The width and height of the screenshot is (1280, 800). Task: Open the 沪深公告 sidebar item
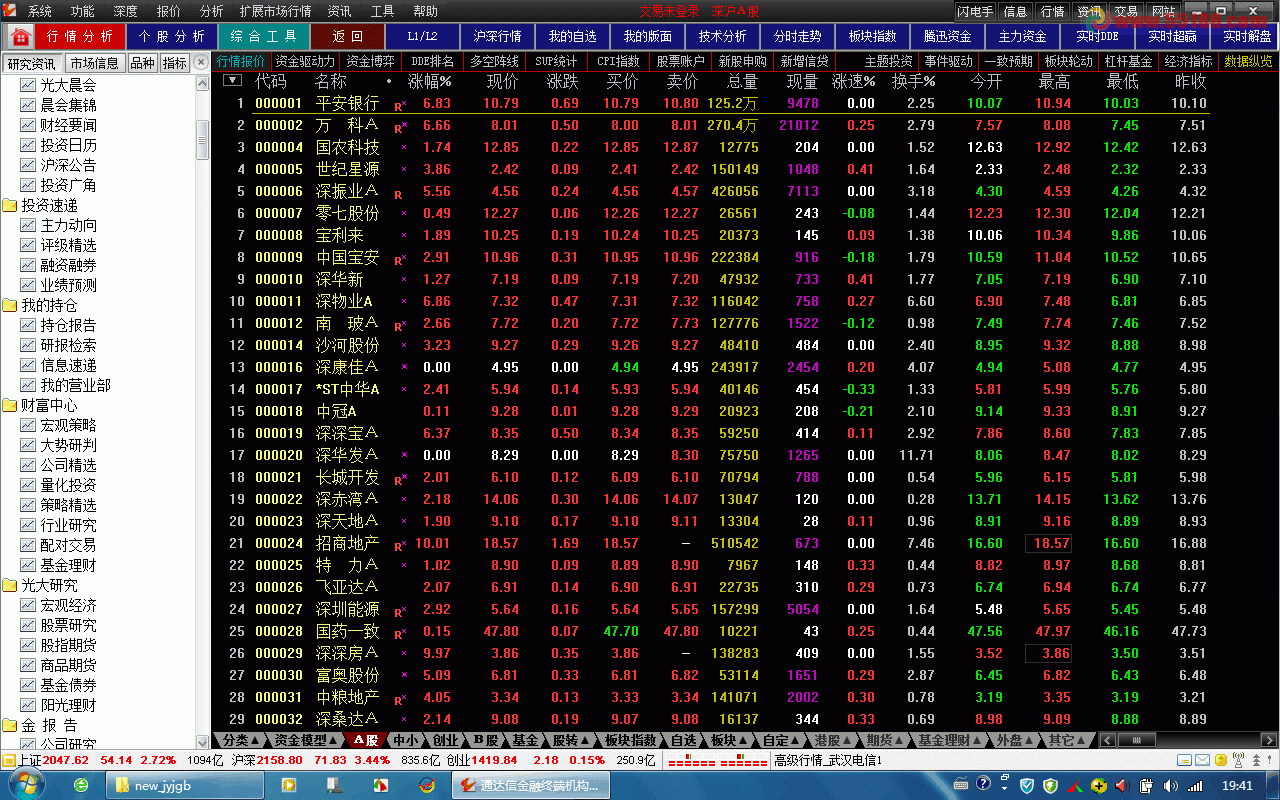pos(68,165)
